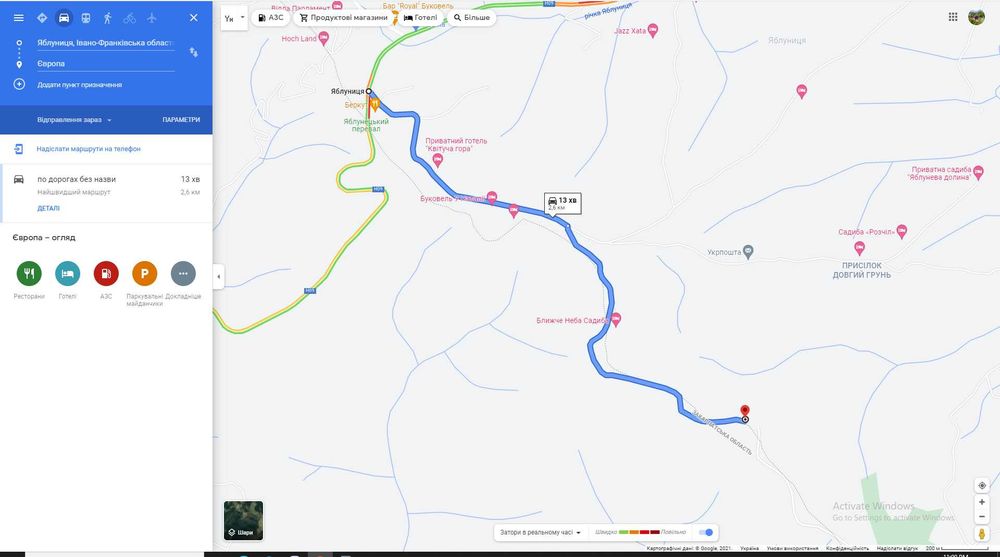The height and width of the screenshot is (557, 1000).
Task: Click Ближче Неба Садиба marker
Action: 615,319
